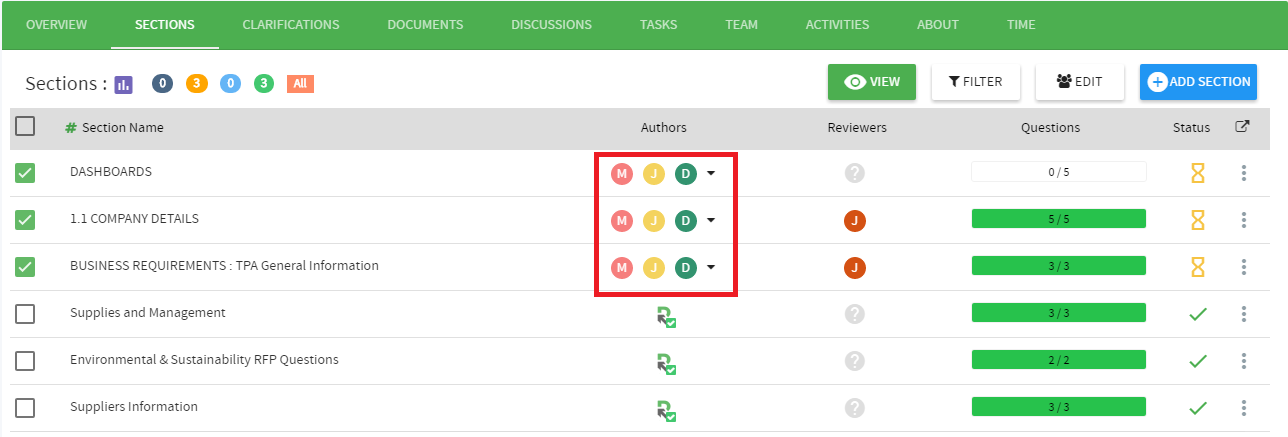Open the DISCUSSIONS tab
Viewport: 1288px width, 437px height.
[x=551, y=25]
